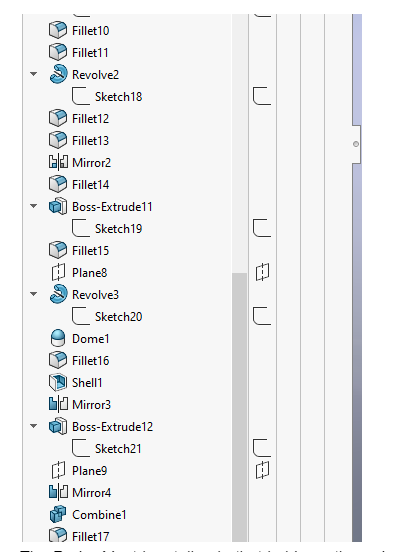Toggle Plane8 visibility in display pane column
The width and height of the screenshot is (399, 552).
(x=262, y=272)
